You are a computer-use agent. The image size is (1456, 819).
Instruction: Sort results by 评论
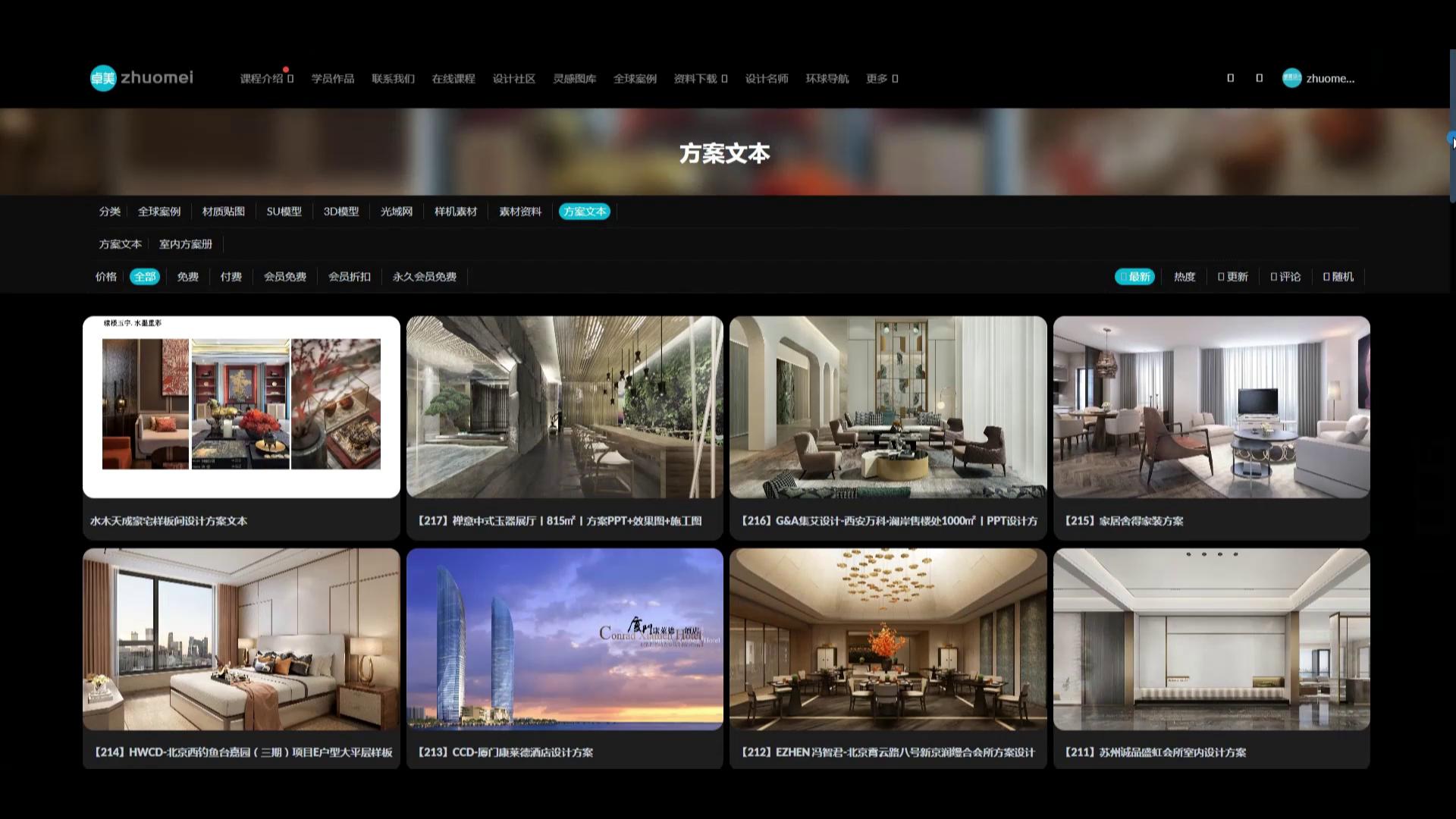click(1285, 277)
